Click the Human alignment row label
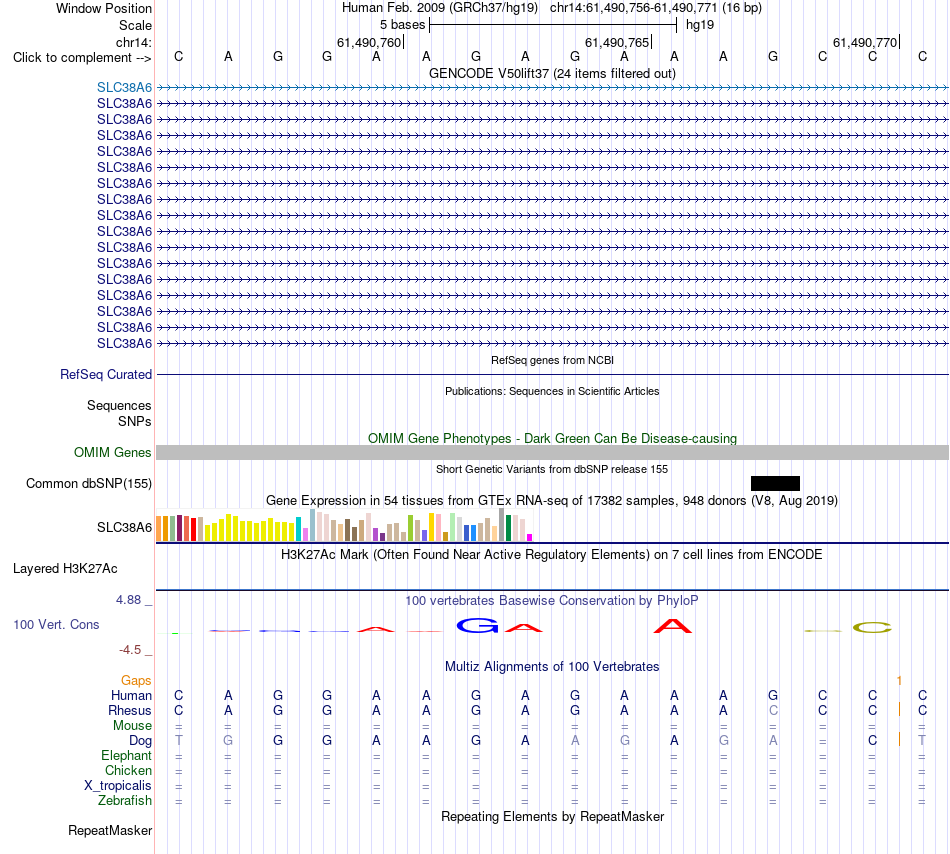Viewport: 950px width, 854px height. point(131,695)
